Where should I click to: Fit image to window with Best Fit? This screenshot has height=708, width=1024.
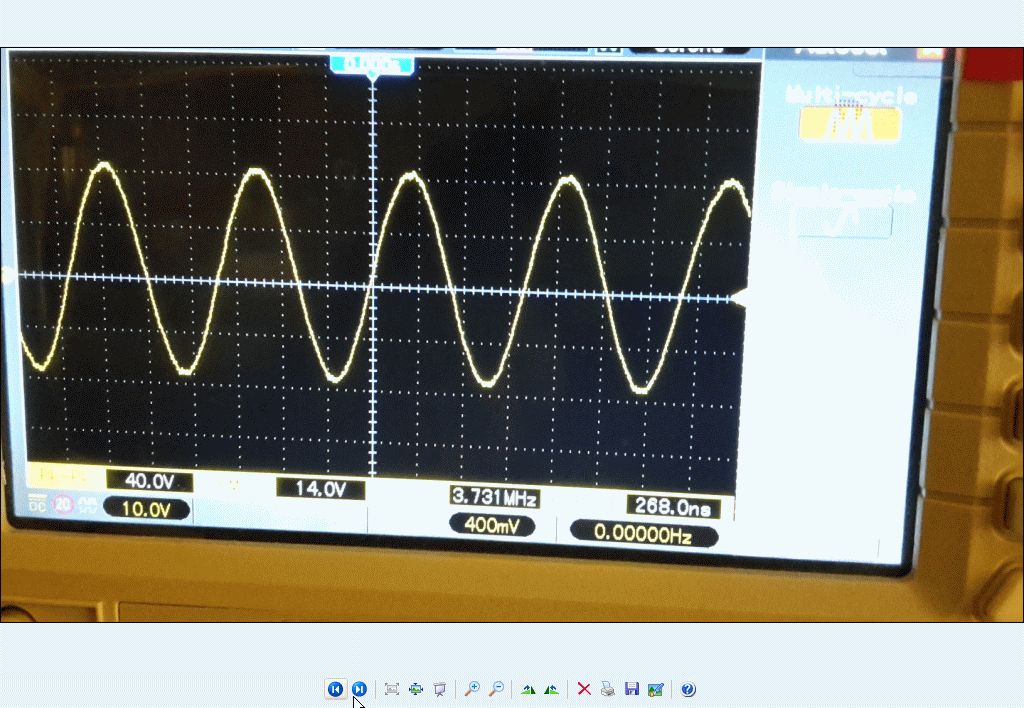click(x=392, y=689)
